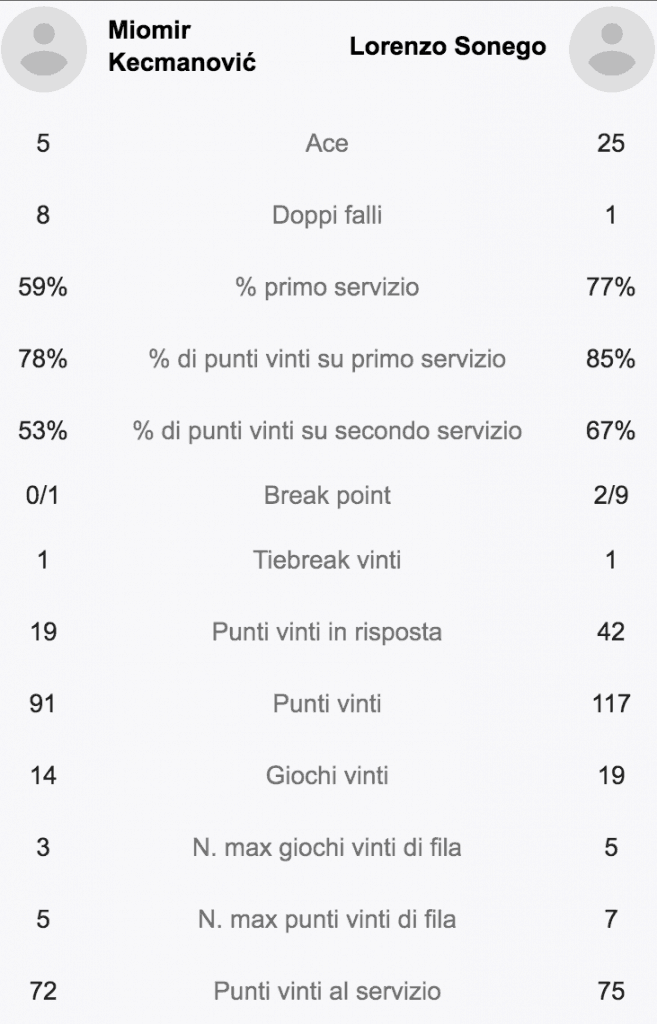
Task: Click N. max giochi vinti di fila
Action: click(x=327, y=847)
